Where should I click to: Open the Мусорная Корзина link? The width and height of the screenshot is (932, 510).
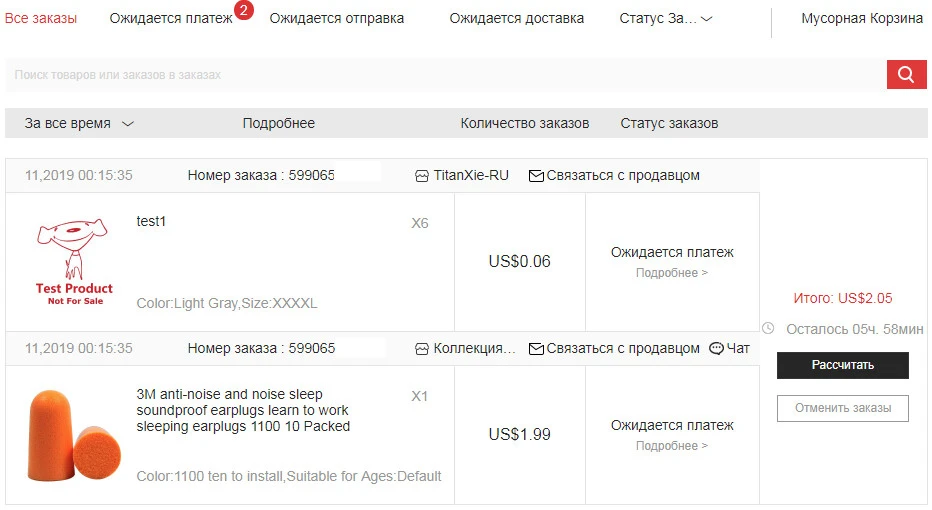click(862, 18)
